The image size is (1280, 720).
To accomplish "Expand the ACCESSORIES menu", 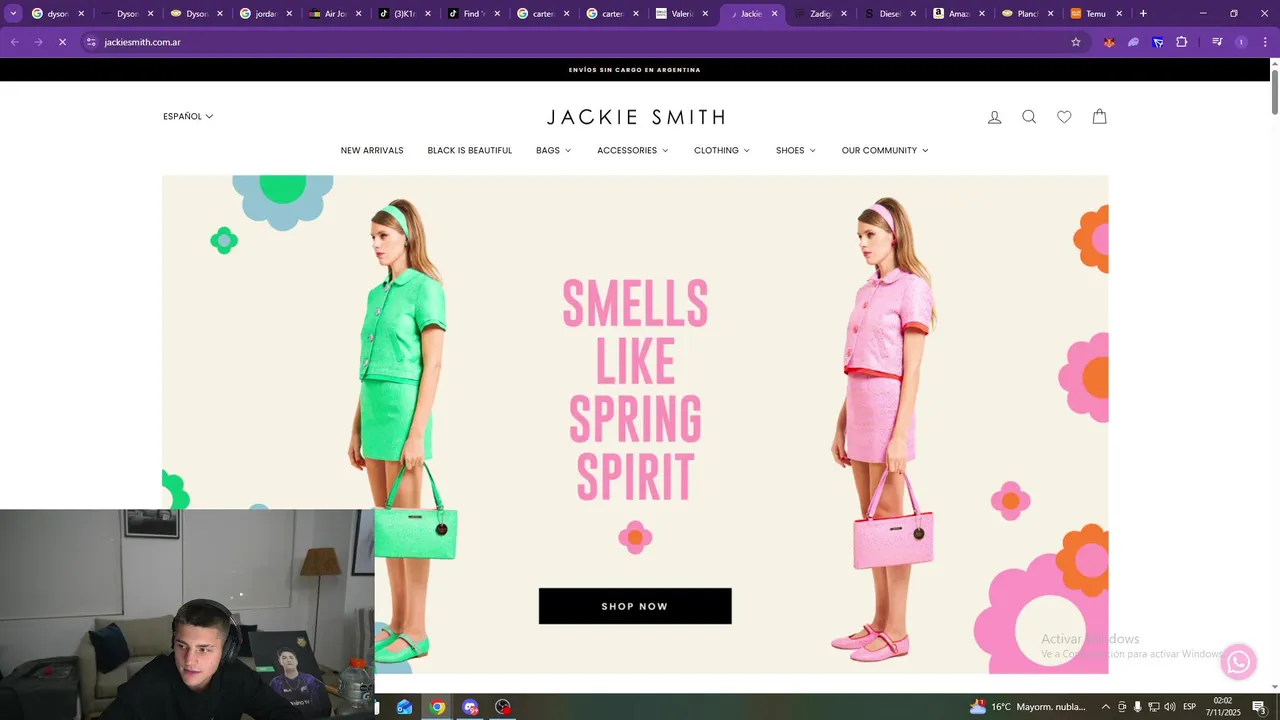I will click(633, 150).
